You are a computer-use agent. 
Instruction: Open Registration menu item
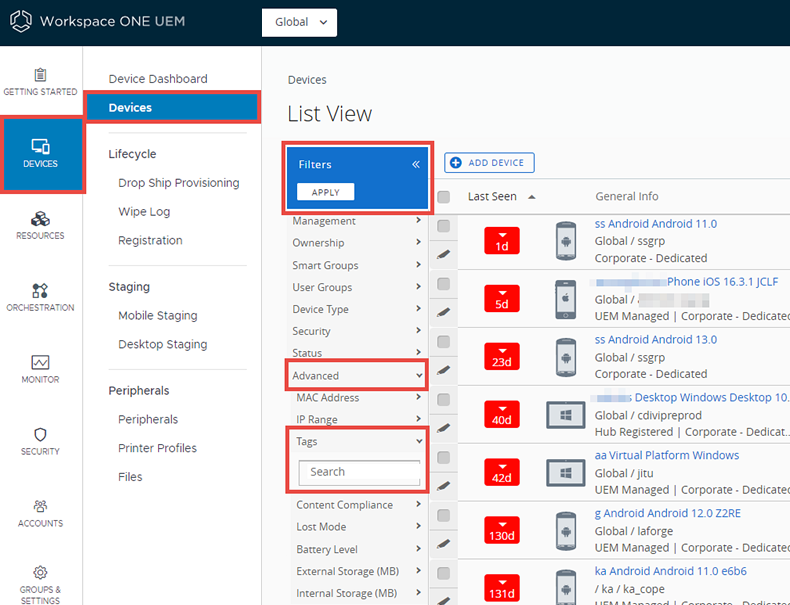(x=150, y=240)
